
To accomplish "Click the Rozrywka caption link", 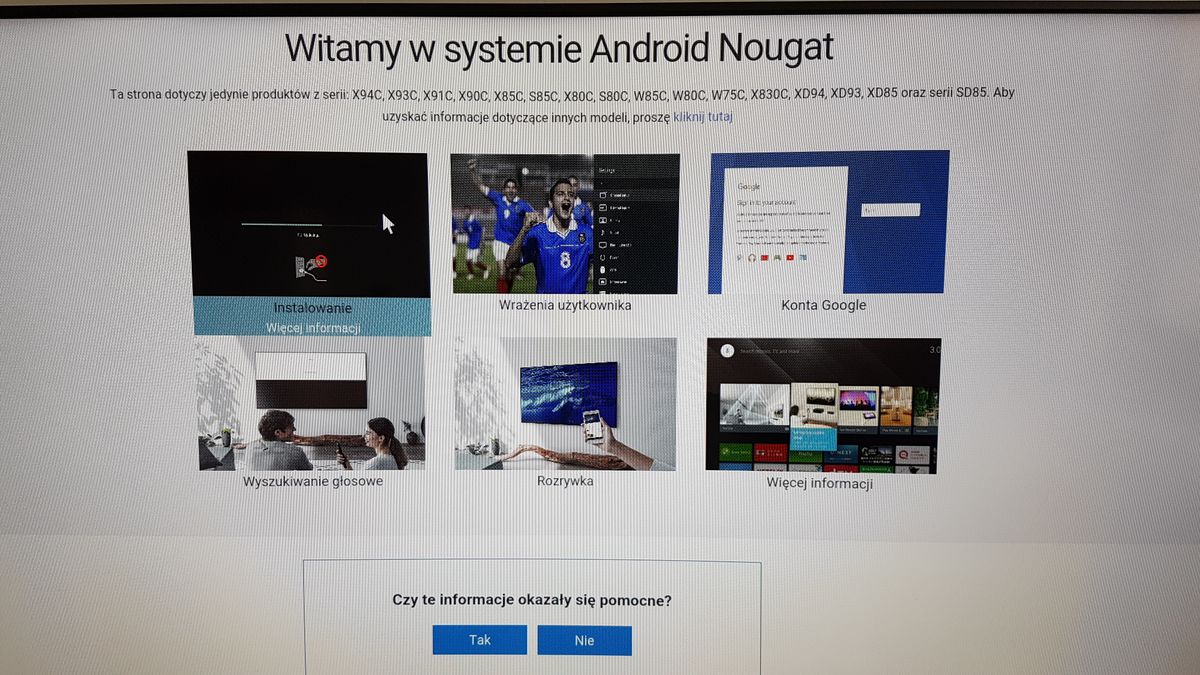I will pyautogui.click(x=565, y=481).
